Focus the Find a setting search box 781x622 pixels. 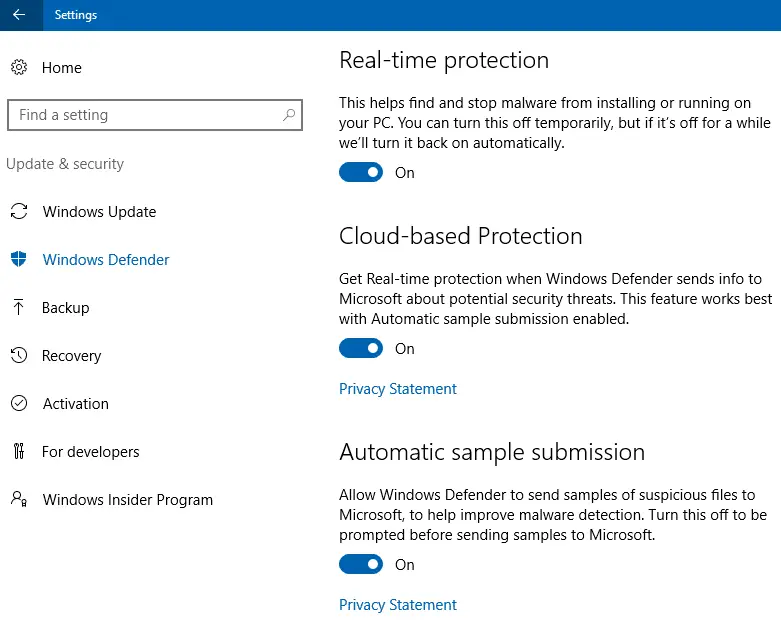155,115
